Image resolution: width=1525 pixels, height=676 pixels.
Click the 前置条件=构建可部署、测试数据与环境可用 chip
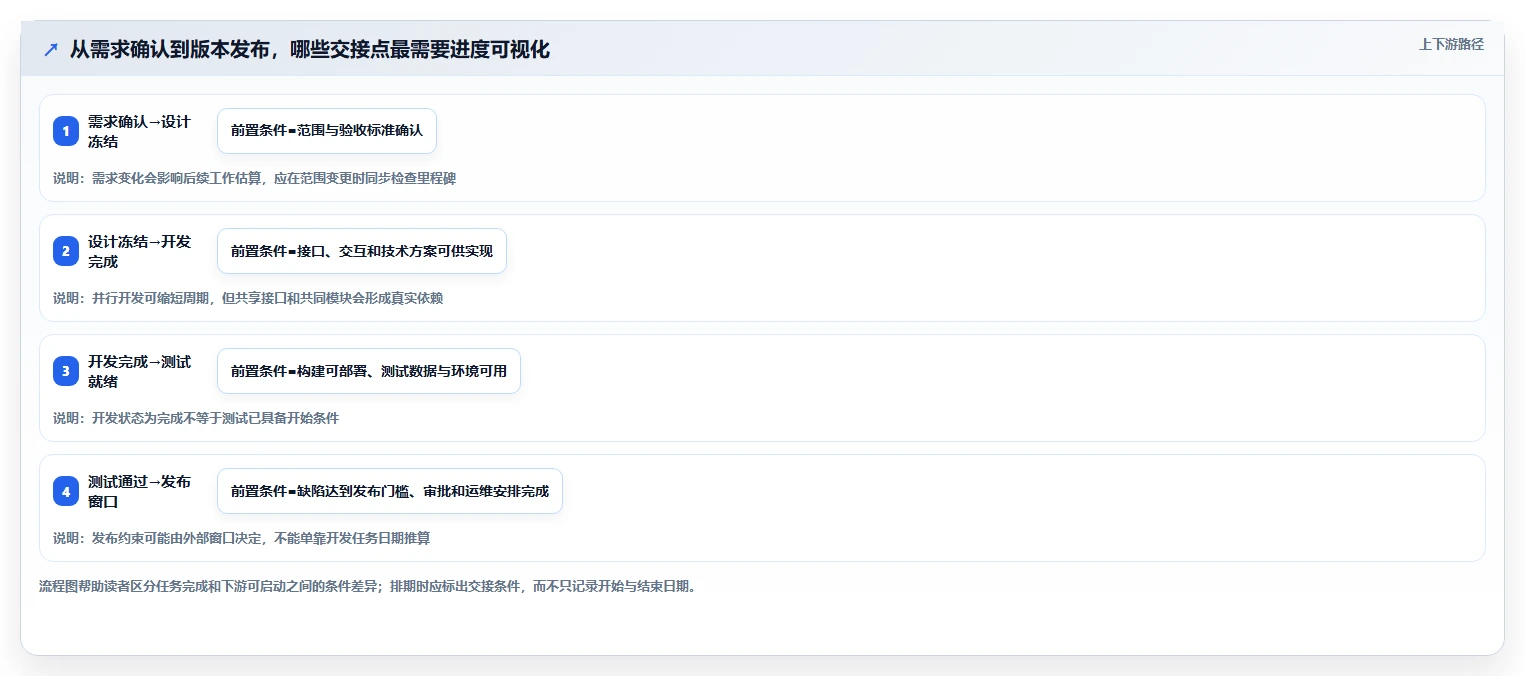tap(369, 371)
